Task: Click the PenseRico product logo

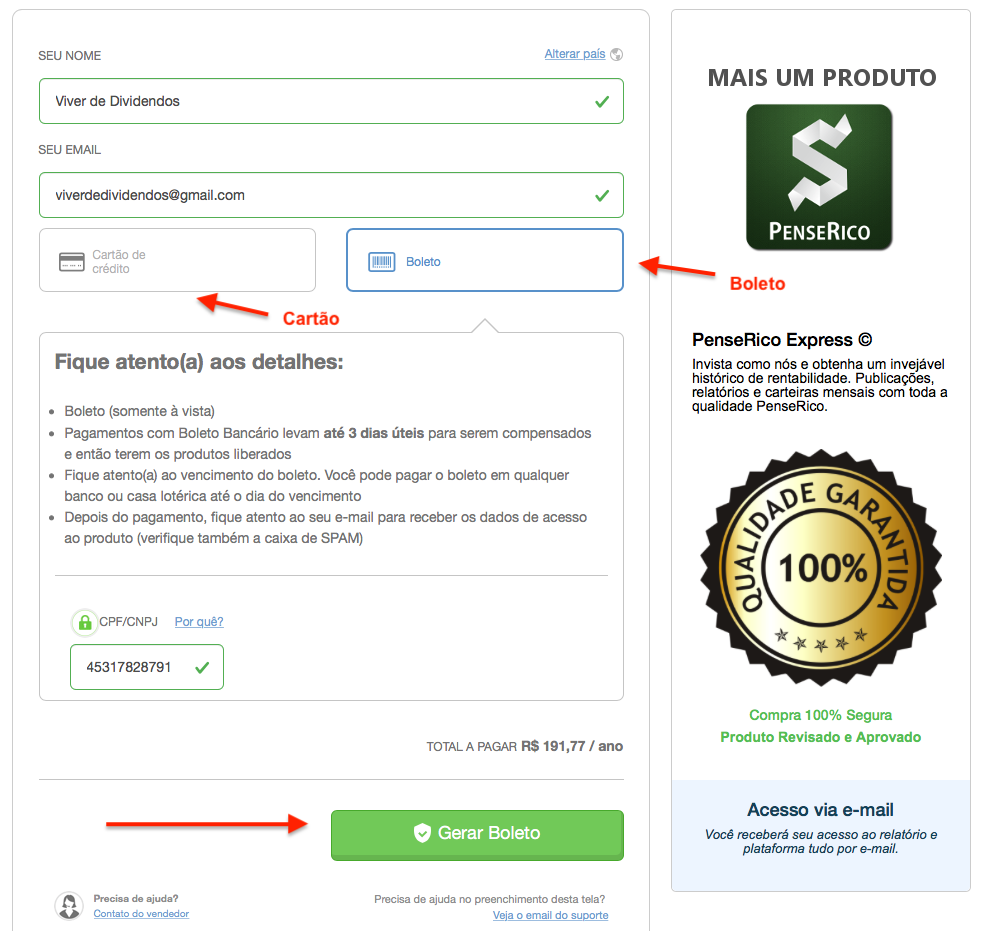Action: [819, 177]
